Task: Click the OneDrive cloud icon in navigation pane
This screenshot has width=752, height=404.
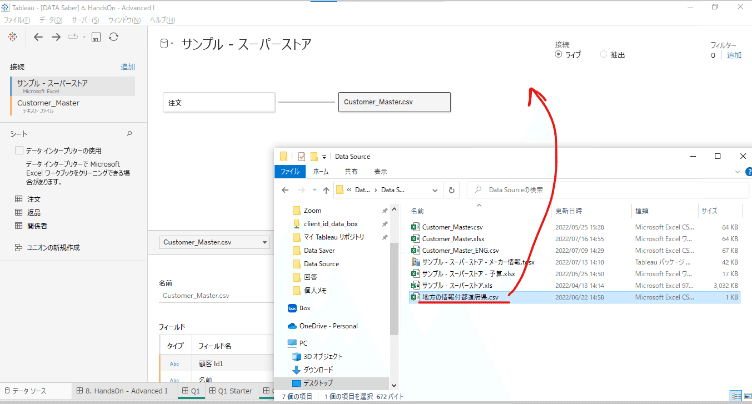Action: tap(292, 326)
